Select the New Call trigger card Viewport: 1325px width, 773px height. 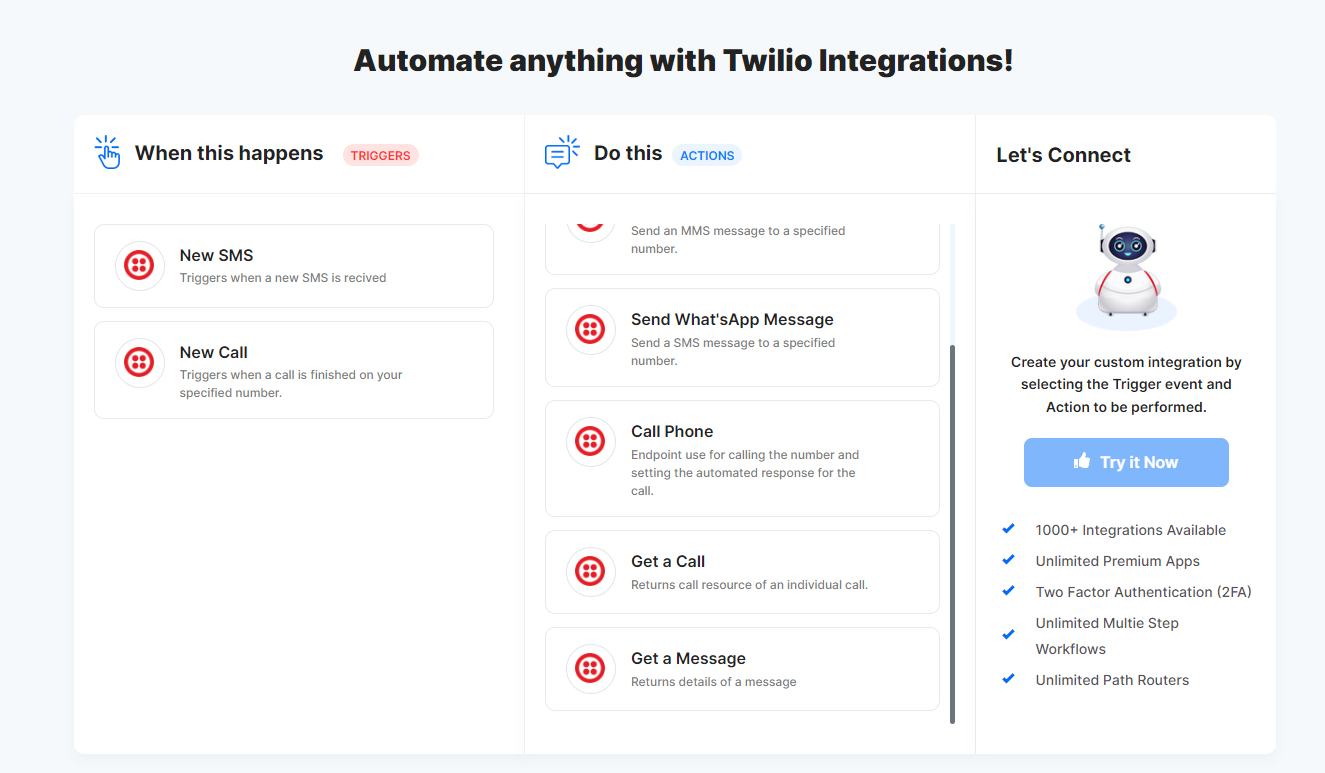tap(294, 370)
